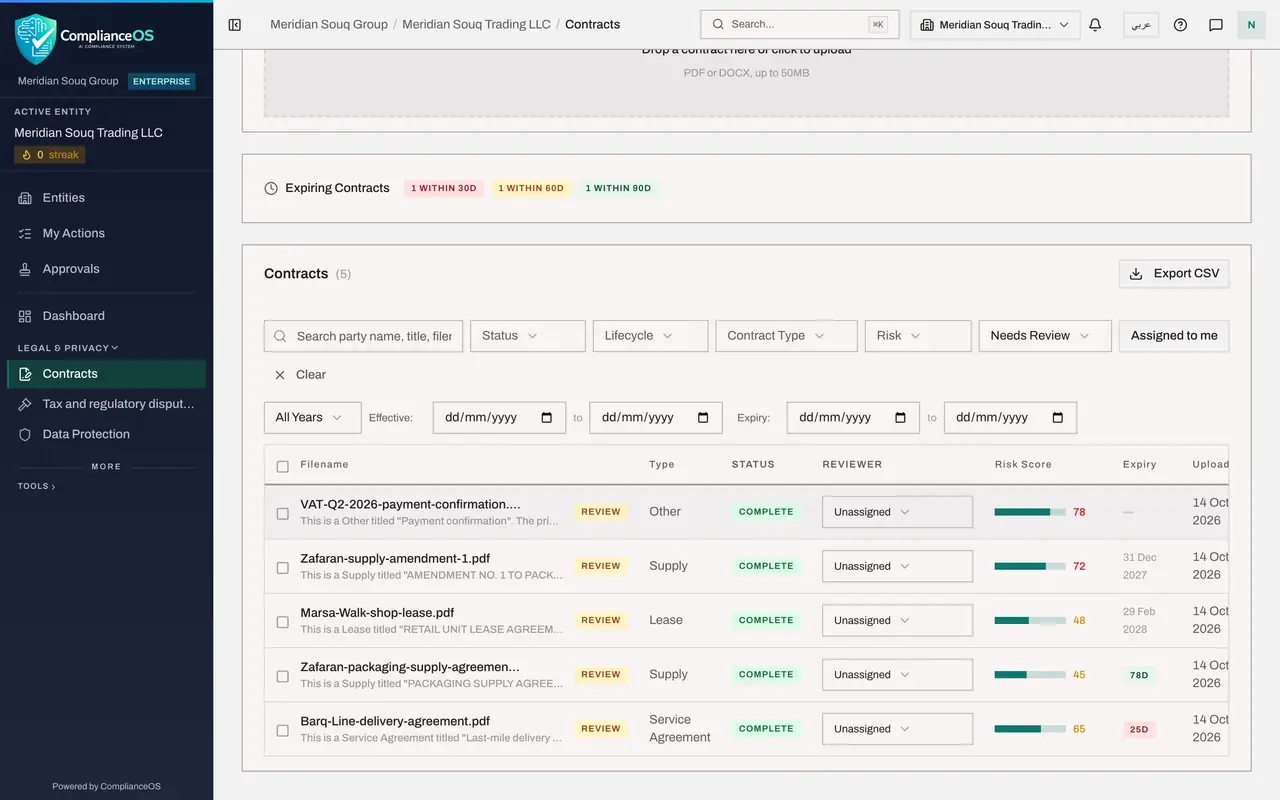Open notifications bell
The image size is (1280, 800).
point(1095,25)
